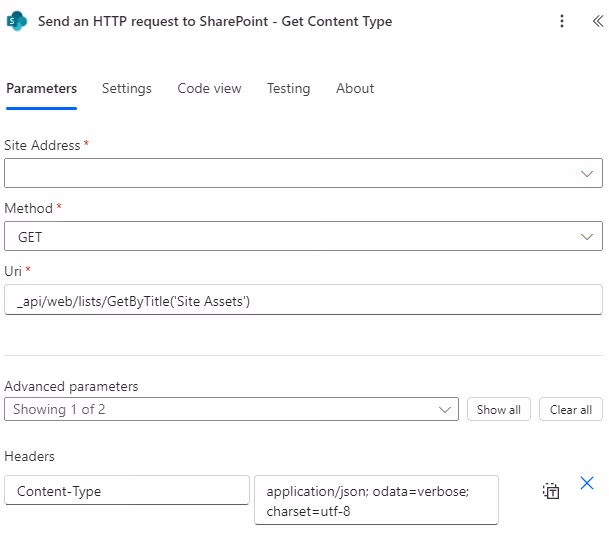Click Show all button
Screen dimensions: 609x533
[499, 409]
